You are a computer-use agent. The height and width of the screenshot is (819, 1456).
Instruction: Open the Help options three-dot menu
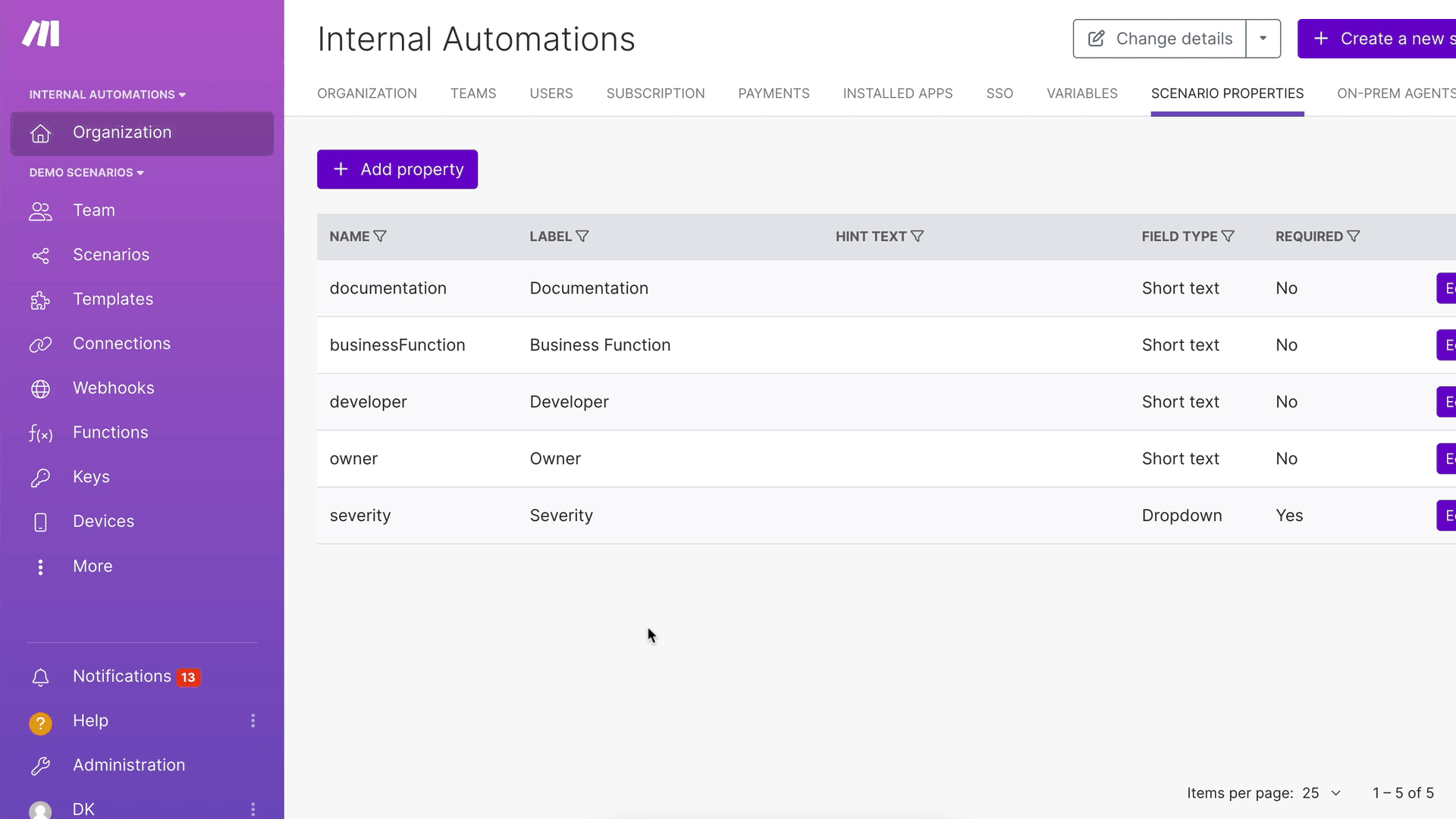point(253,721)
